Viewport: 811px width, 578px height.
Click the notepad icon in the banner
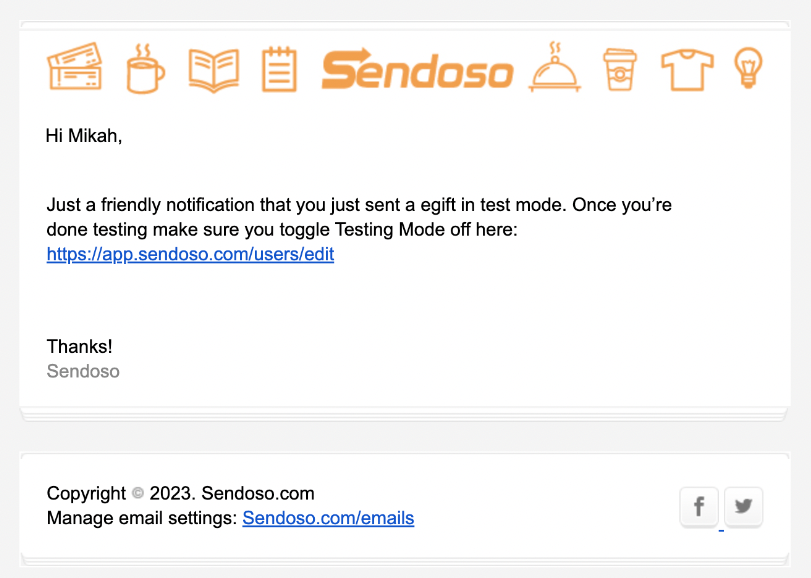[x=279, y=70]
